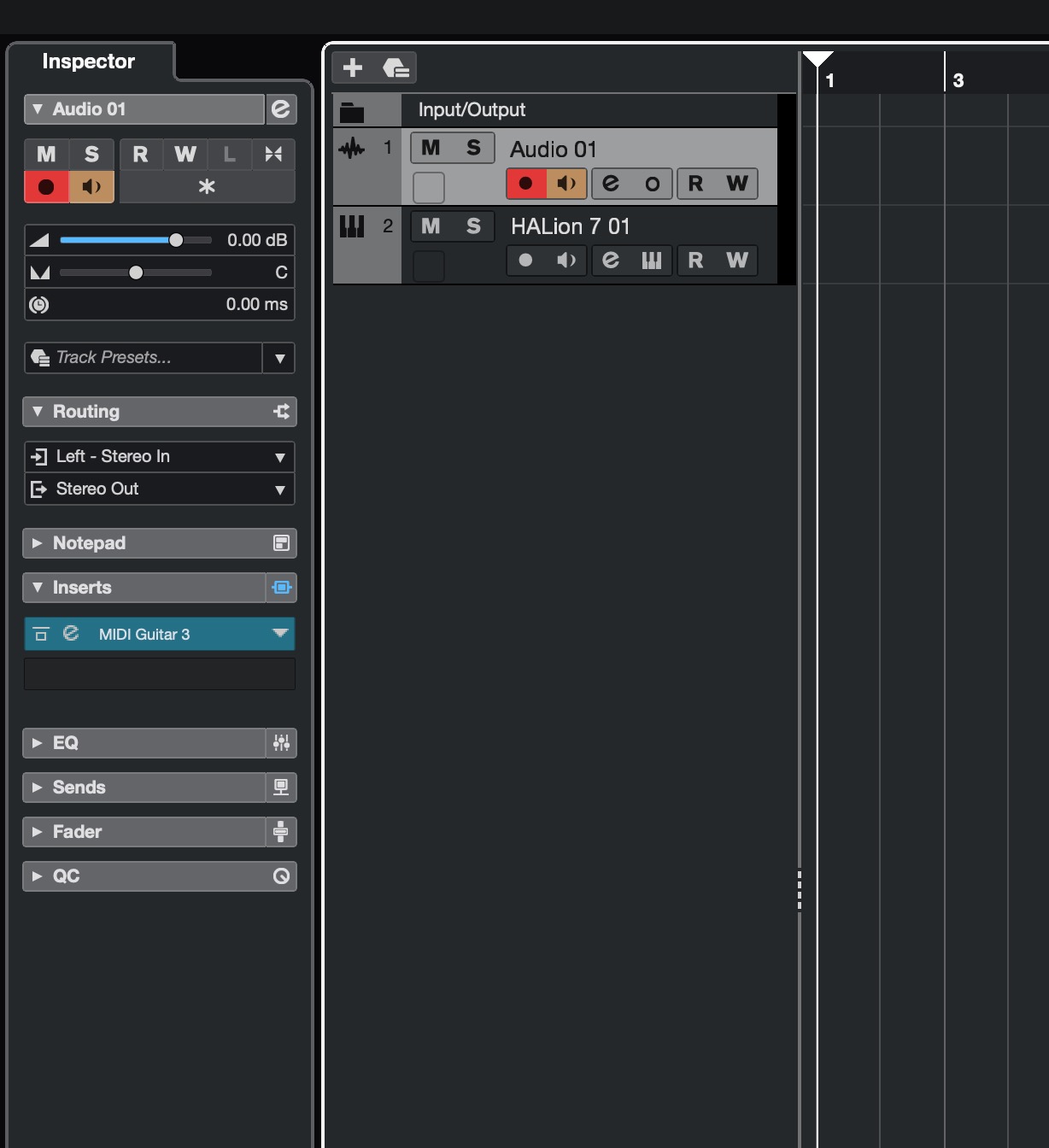Open Edit Channel Settings in Inspector header

click(281, 109)
